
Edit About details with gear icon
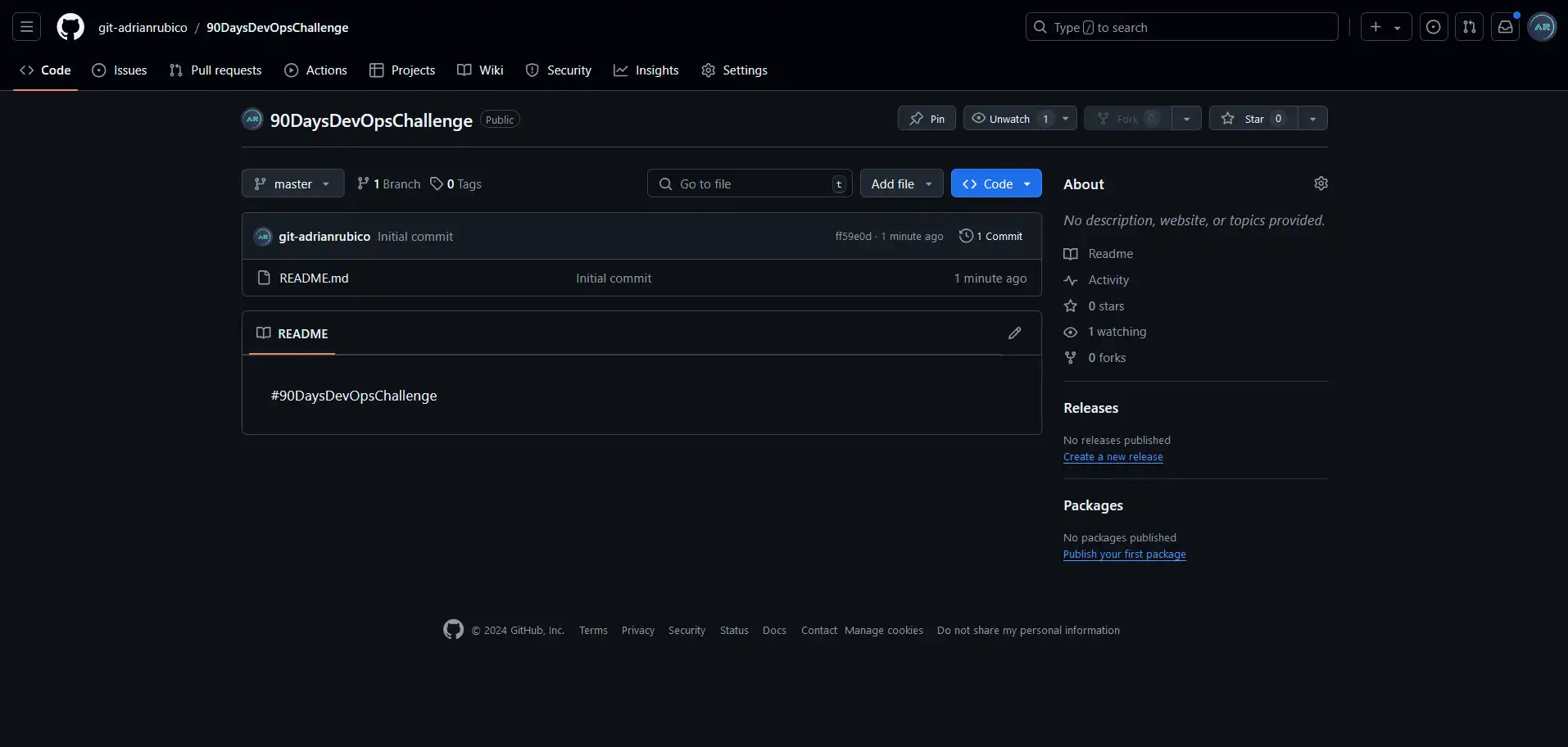coord(1321,183)
